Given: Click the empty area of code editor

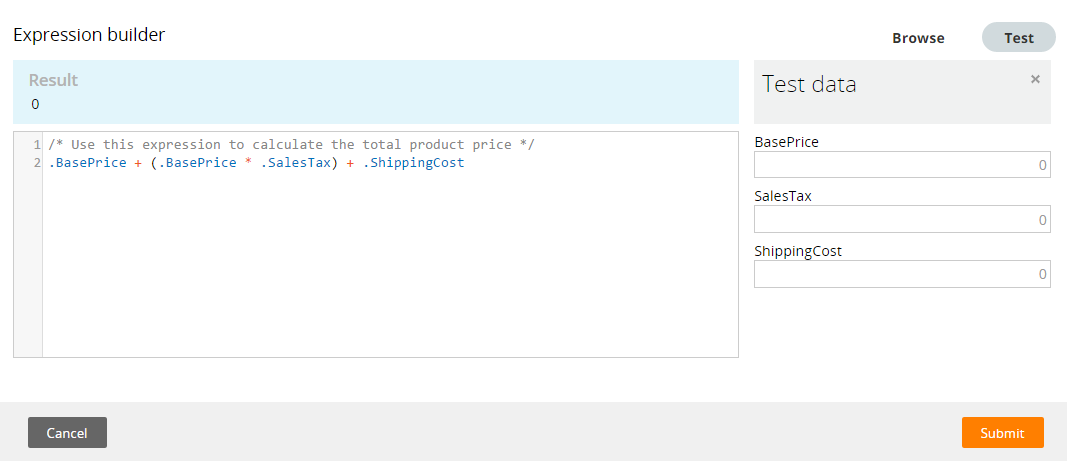Looking at the screenshot, I should pyautogui.click(x=390, y=266).
